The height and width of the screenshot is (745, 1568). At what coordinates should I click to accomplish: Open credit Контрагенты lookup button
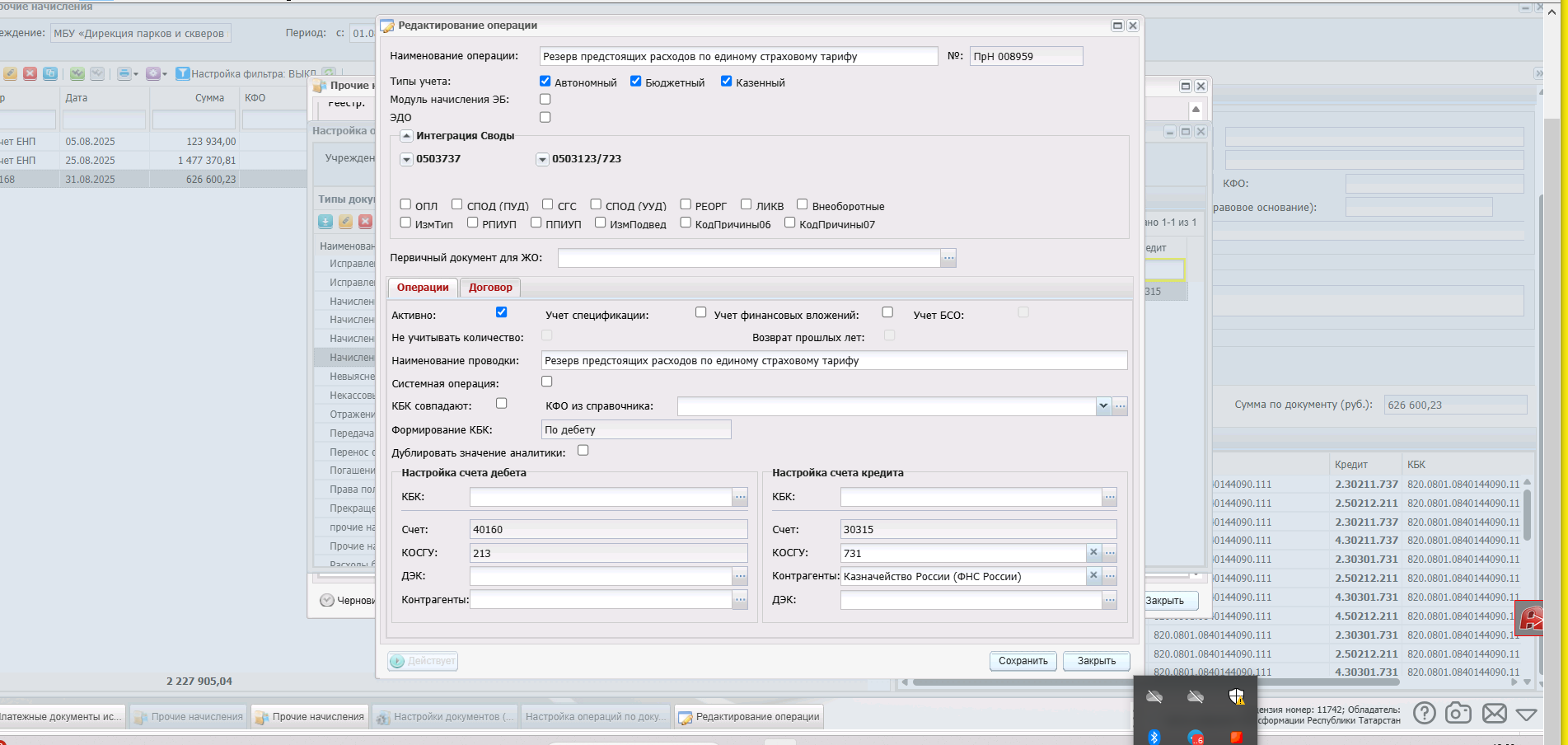tap(1110, 576)
